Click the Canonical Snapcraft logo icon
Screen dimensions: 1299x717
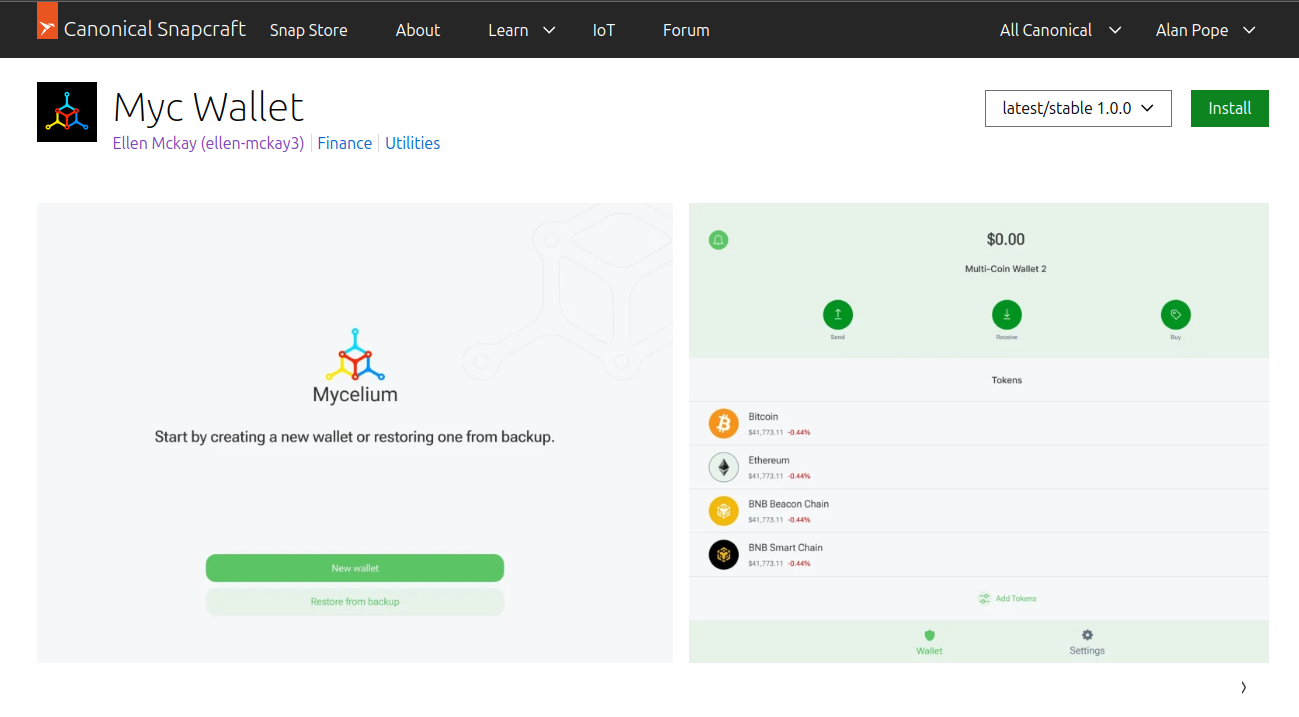47,21
